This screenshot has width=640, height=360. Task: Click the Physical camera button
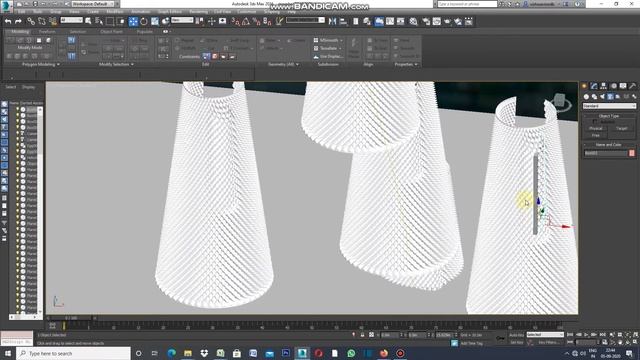[x=596, y=128]
